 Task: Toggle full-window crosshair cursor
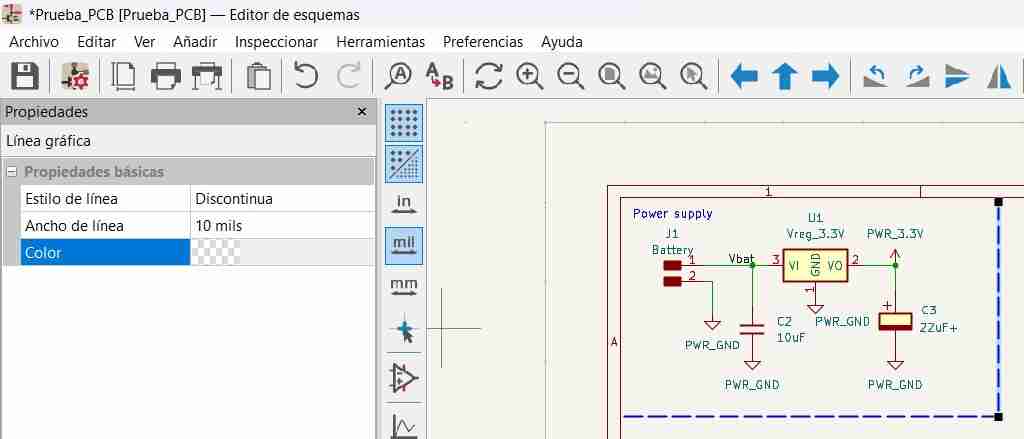point(404,332)
